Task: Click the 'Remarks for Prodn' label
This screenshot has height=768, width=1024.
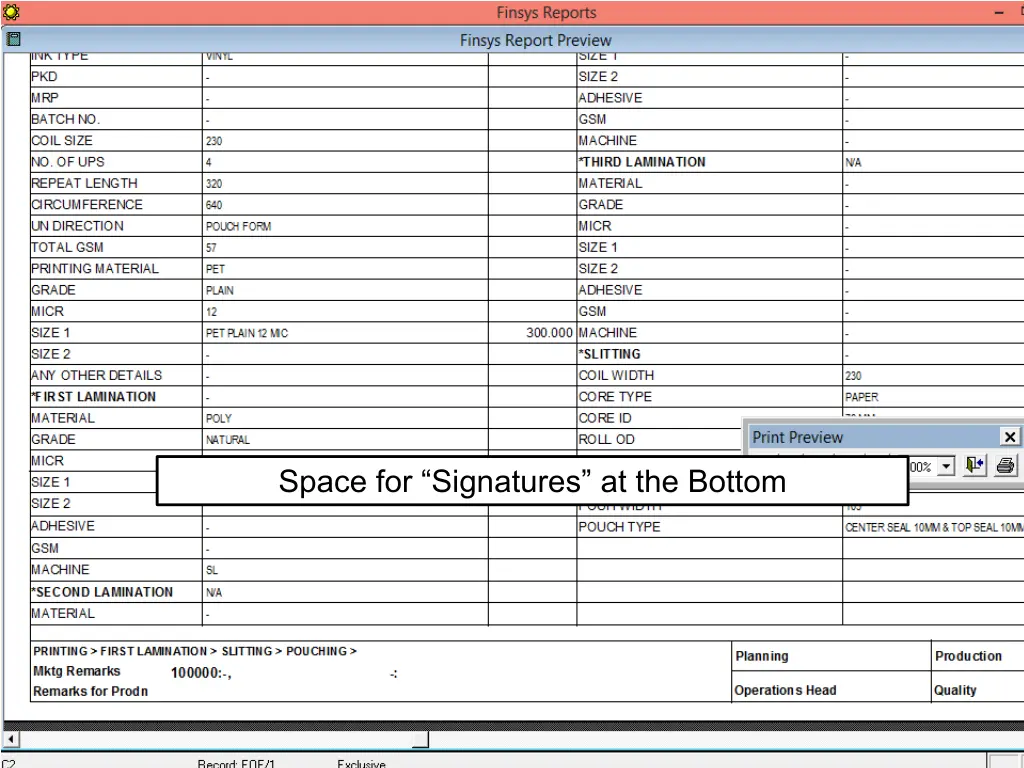Action: (91, 692)
